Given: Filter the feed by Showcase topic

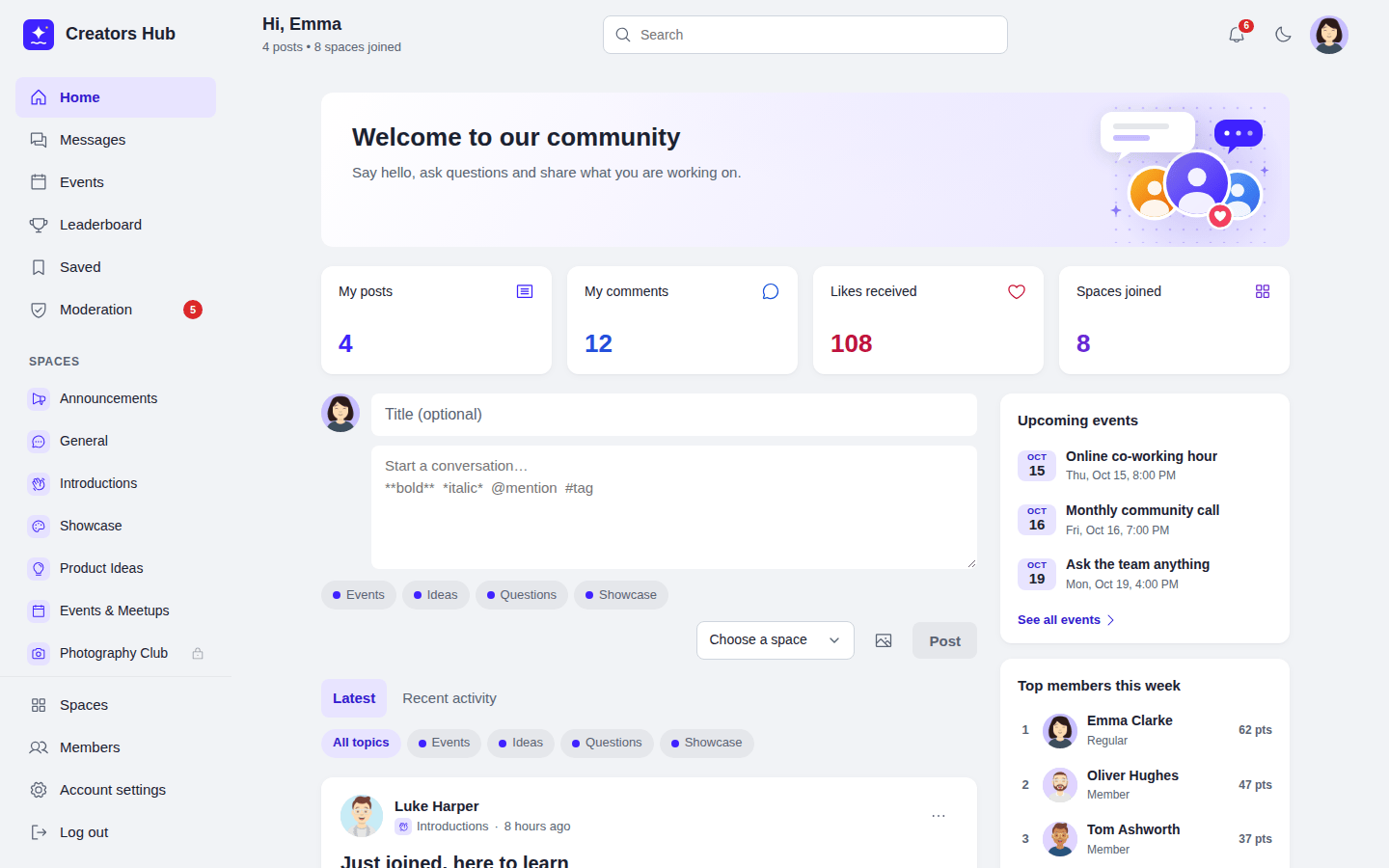Looking at the screenshot, I should (707, 743).
